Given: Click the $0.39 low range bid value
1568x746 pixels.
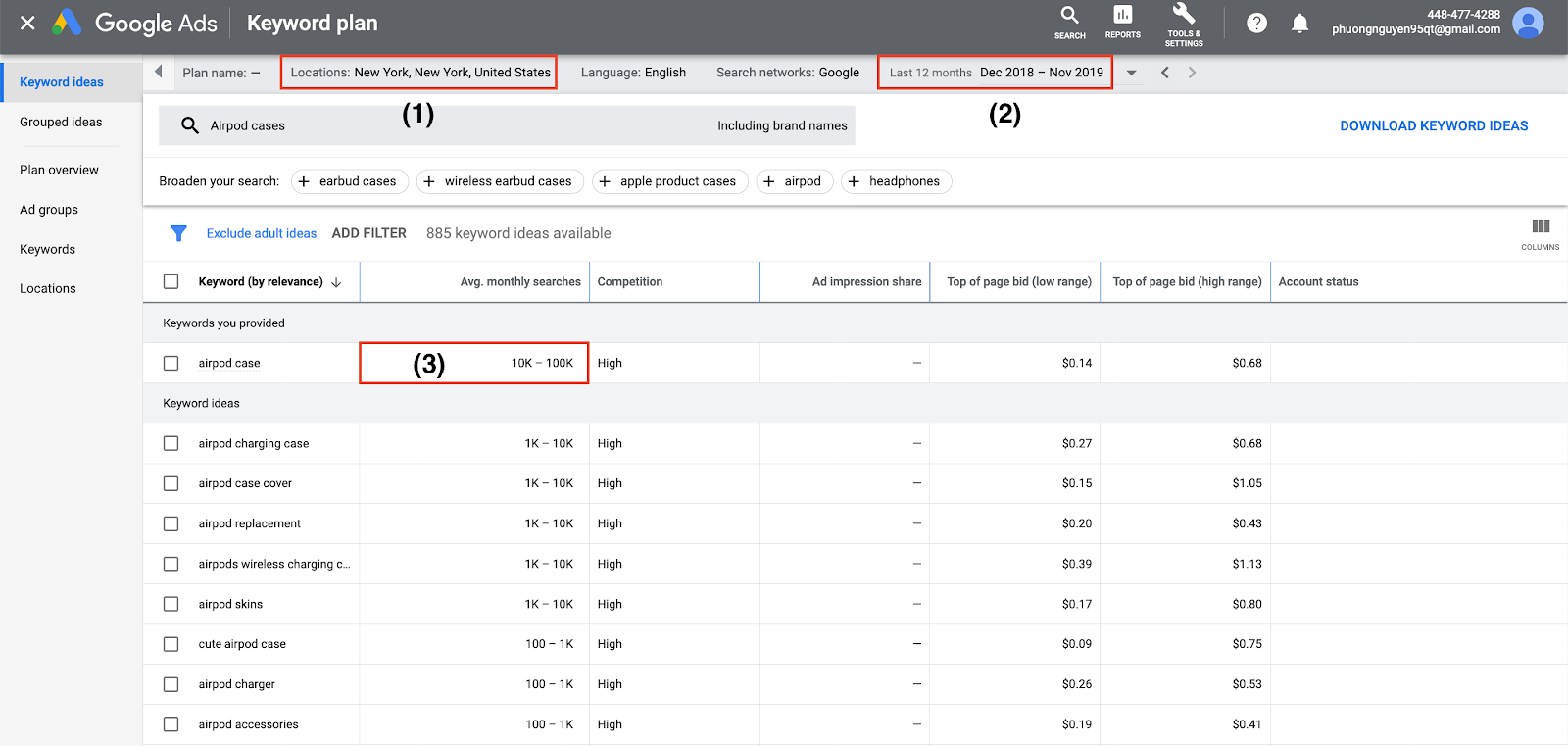Looking at the screenshot, I should pos(1077,565).
